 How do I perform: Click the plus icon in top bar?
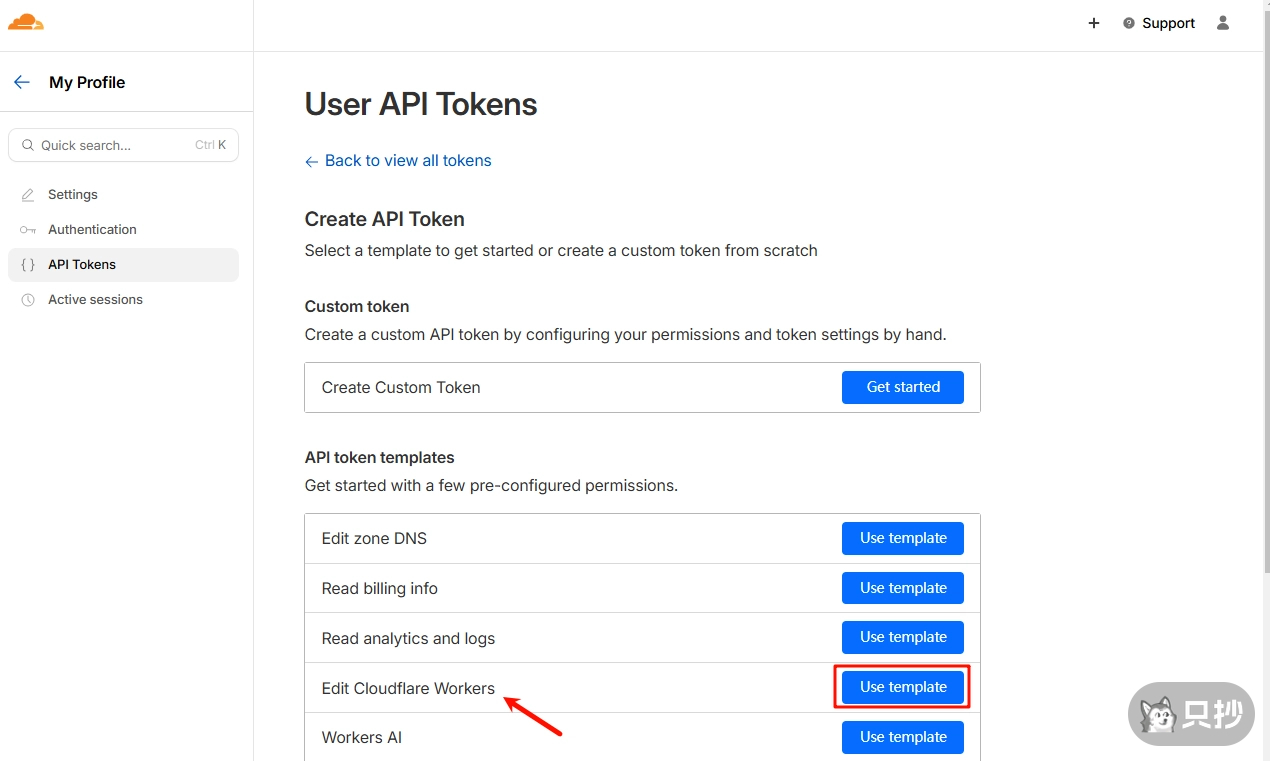click(1094, 23)
